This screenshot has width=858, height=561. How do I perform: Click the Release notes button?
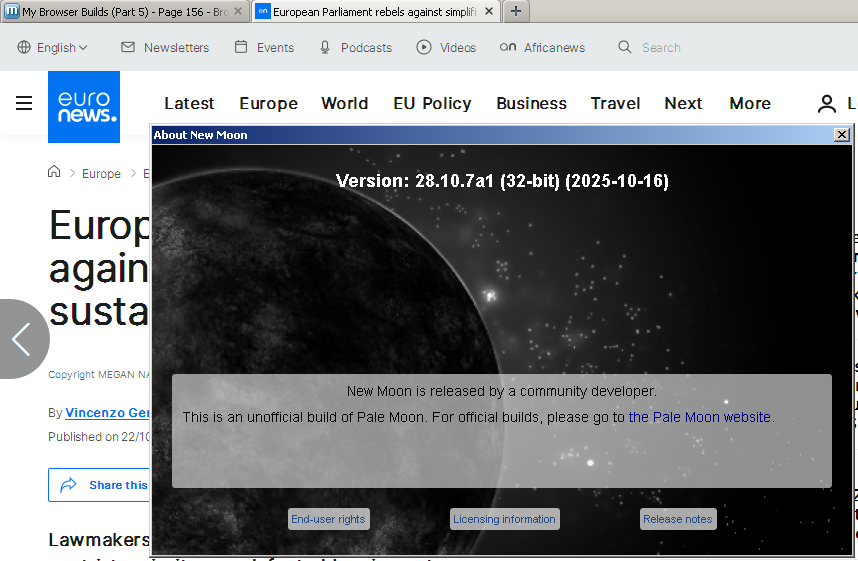point(677,519)
